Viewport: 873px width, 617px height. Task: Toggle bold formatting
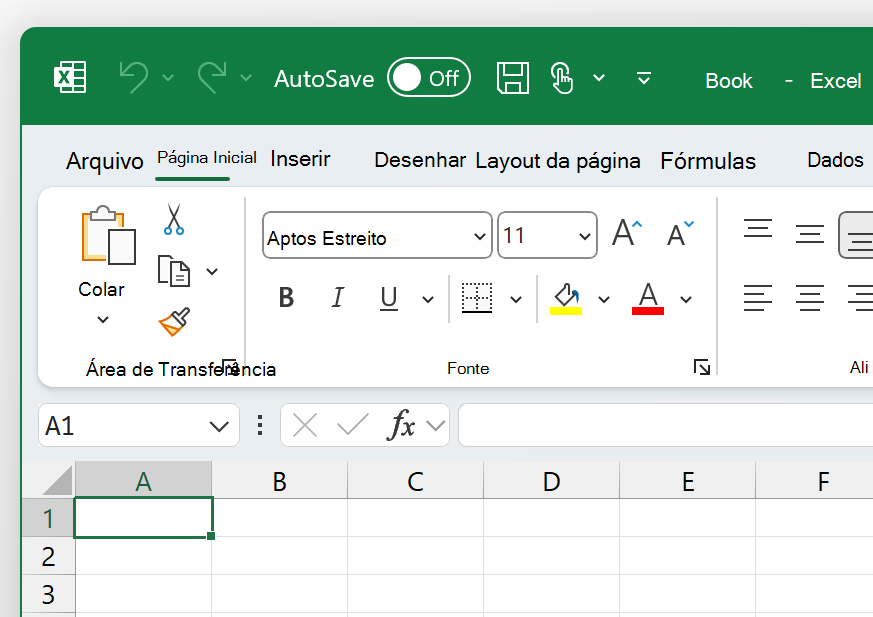[x=286, y=298]
